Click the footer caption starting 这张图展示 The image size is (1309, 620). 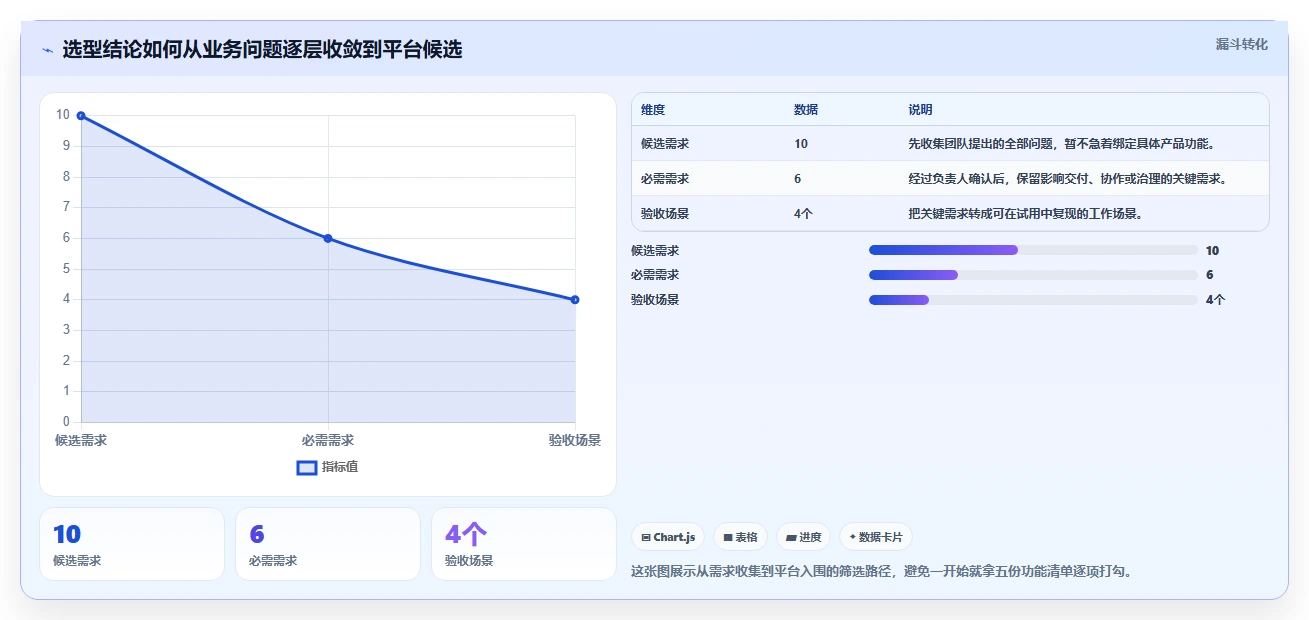(881, 572)
